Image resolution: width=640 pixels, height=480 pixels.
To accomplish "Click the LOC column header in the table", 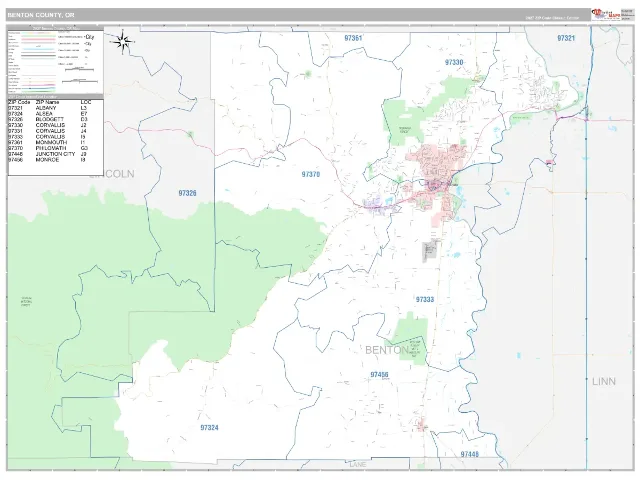I will click(85, 102).
